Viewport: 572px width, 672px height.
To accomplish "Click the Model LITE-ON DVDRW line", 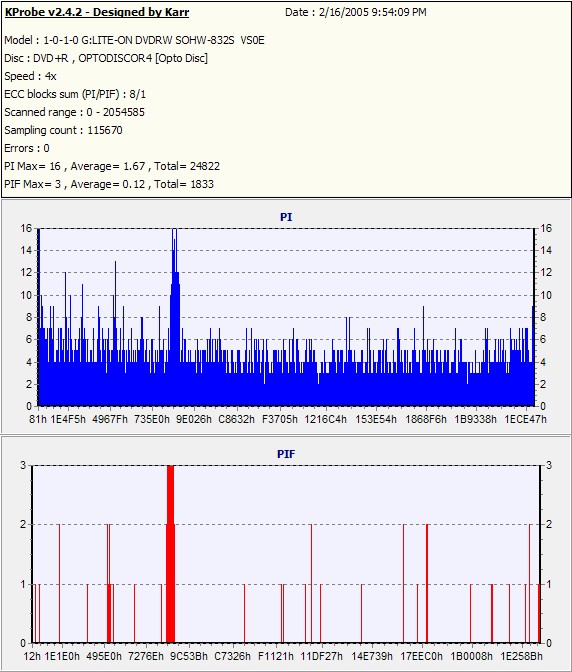I will pyautogui.click(x=135, y=40).
